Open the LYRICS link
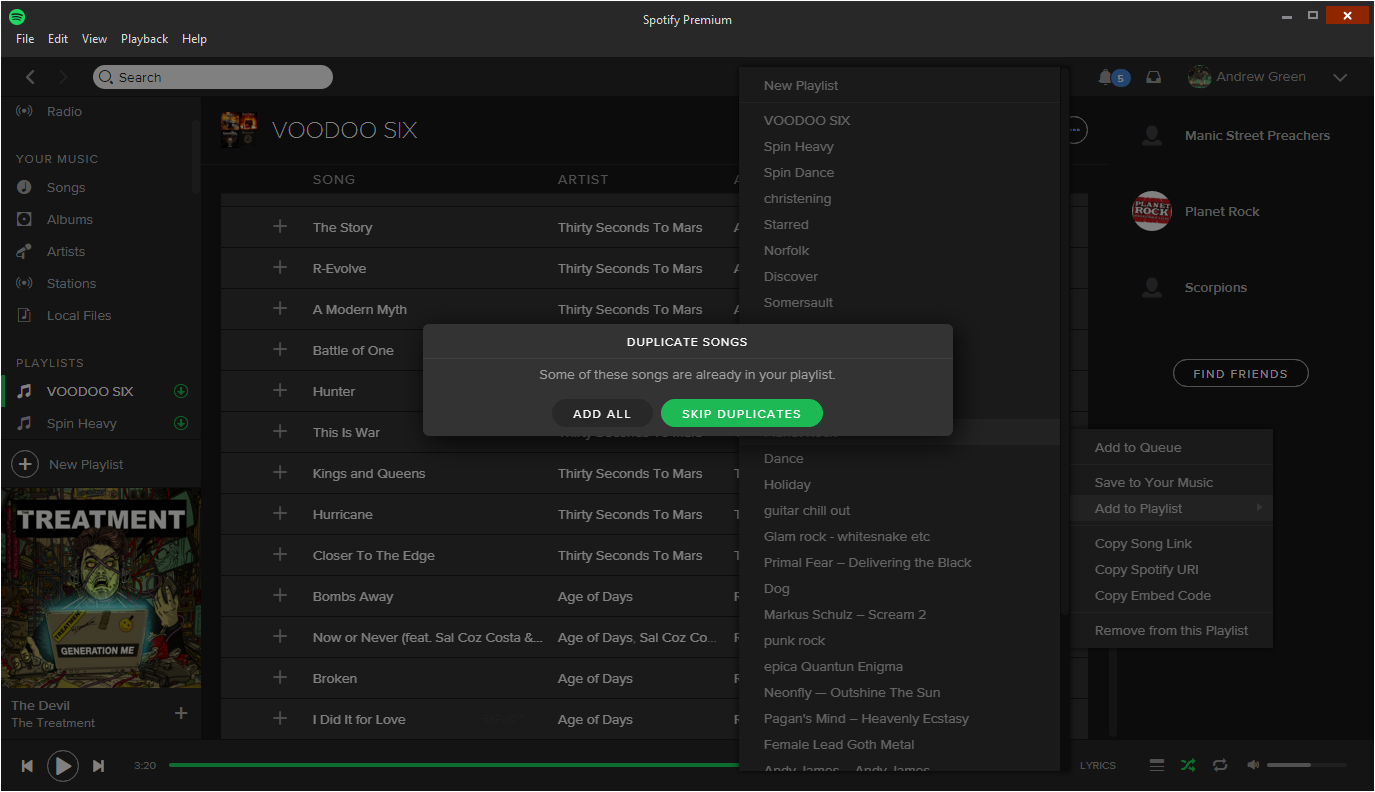 click(x=1098, y=766)
